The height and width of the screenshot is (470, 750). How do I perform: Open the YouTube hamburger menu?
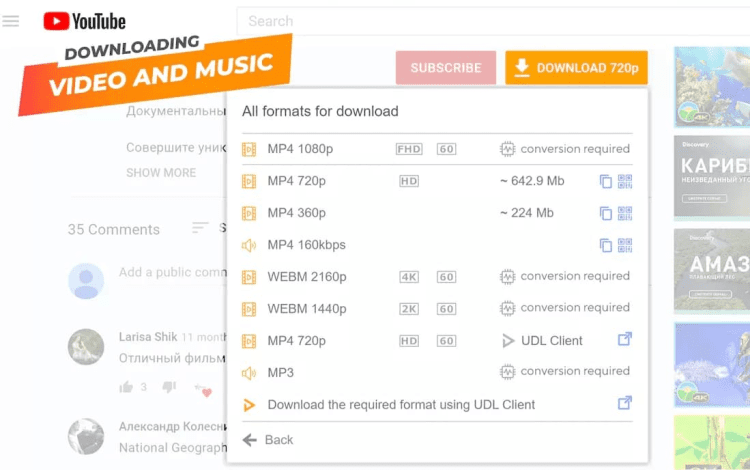(11, 21)
